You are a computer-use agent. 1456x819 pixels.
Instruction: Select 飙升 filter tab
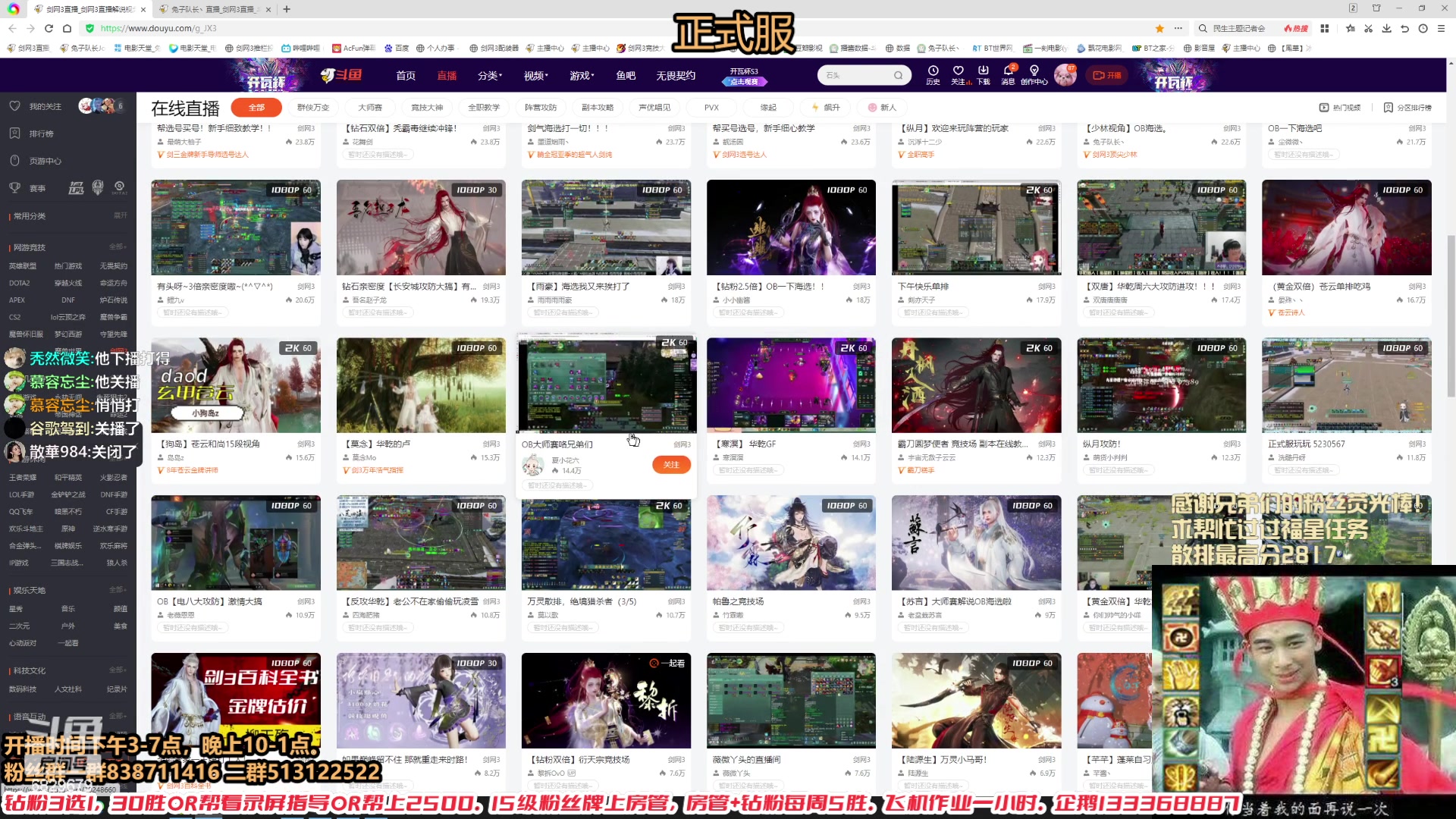point(826,108)
